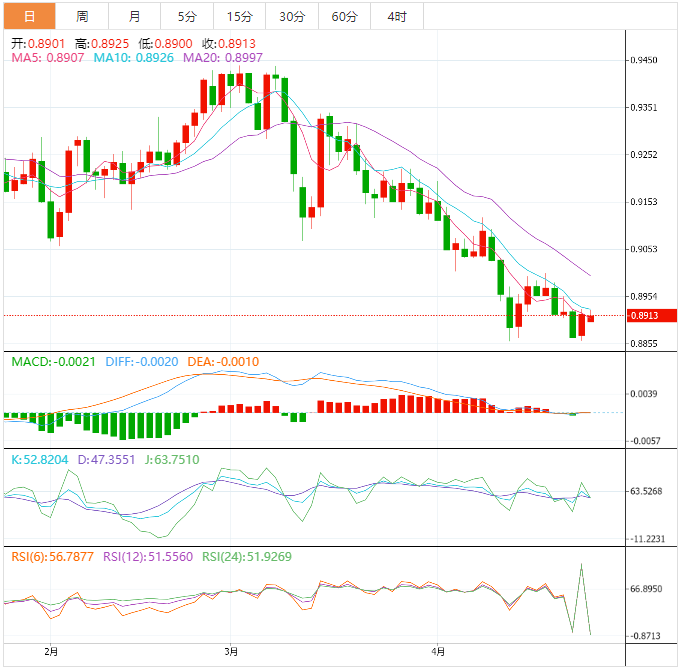This screenshot has width=682, height=669.
Task: Click the RSI(6) value label
Action: click(x=52, y=557)
